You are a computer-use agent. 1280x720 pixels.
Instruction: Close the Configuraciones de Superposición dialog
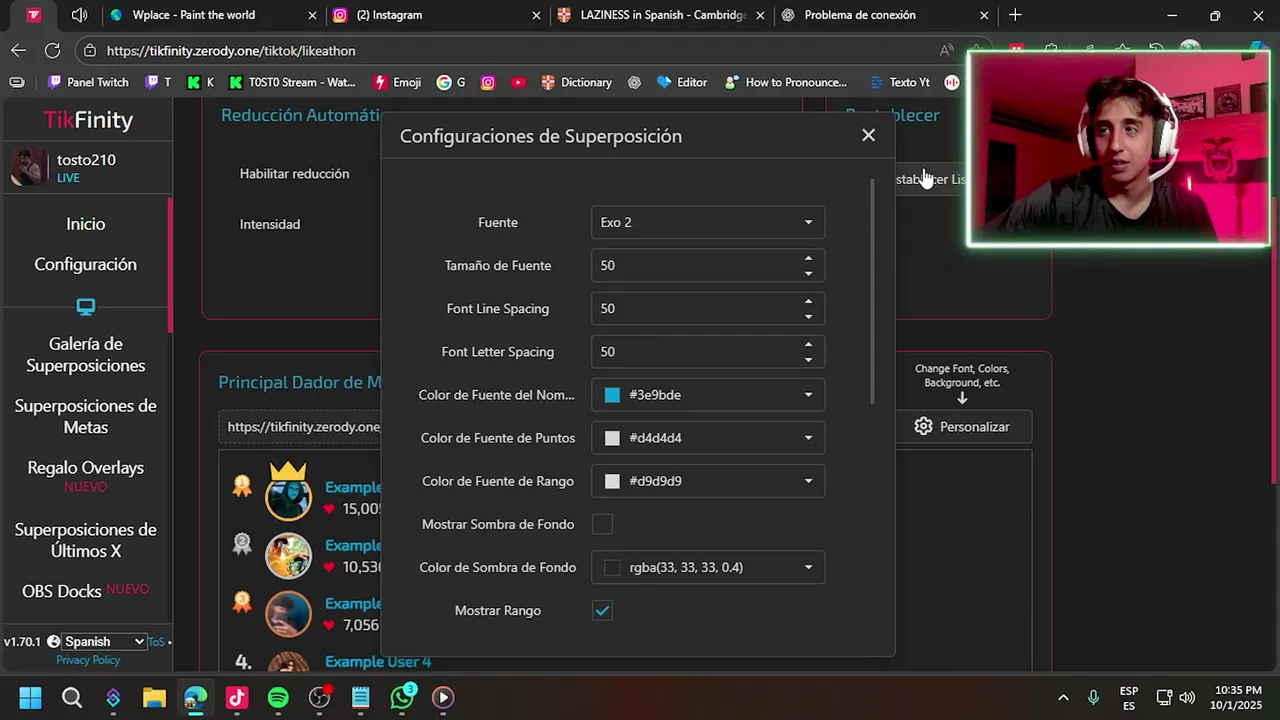click(x=868, y=135)
